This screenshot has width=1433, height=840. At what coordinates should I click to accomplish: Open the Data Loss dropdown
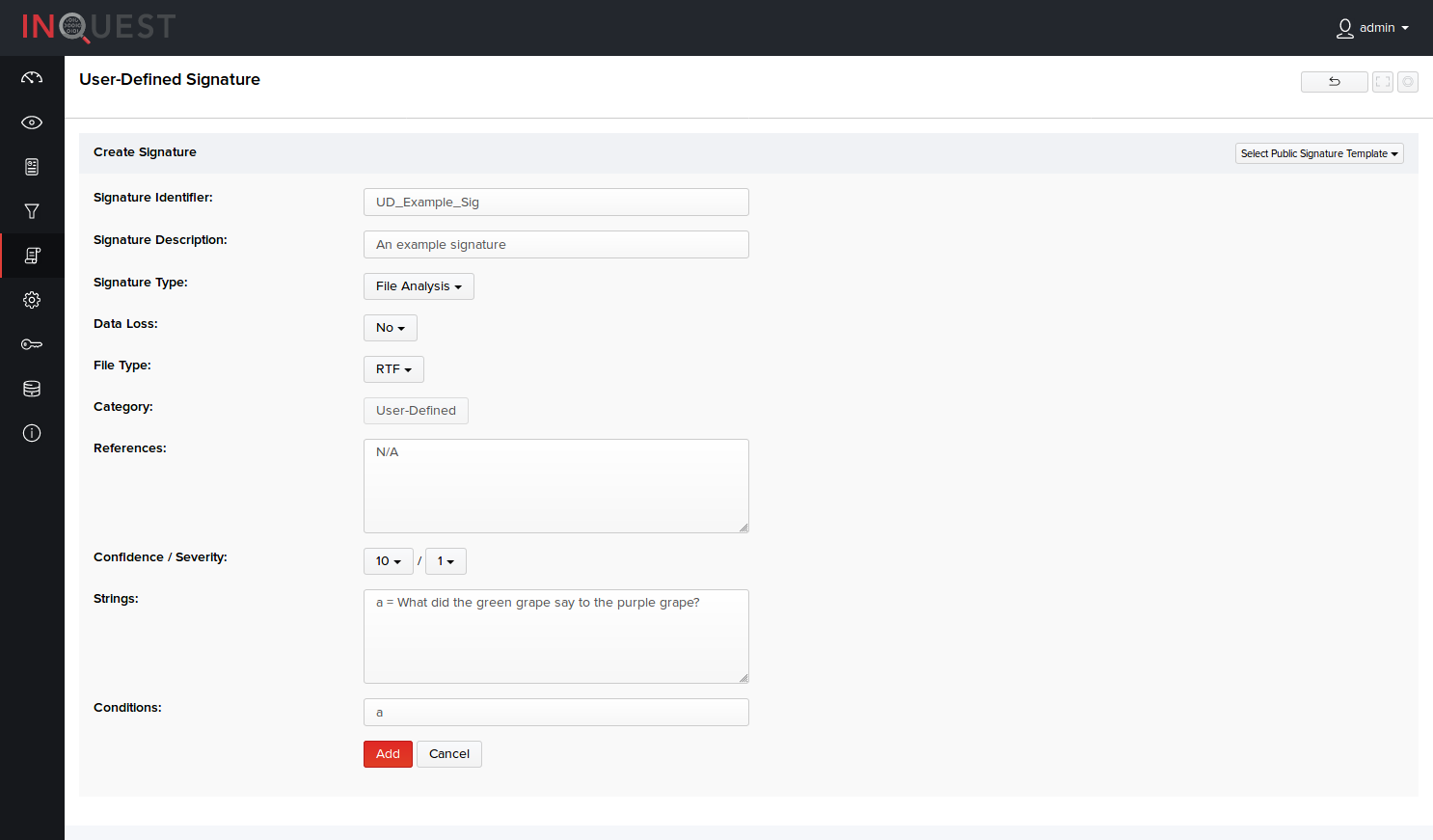(390, 328)
